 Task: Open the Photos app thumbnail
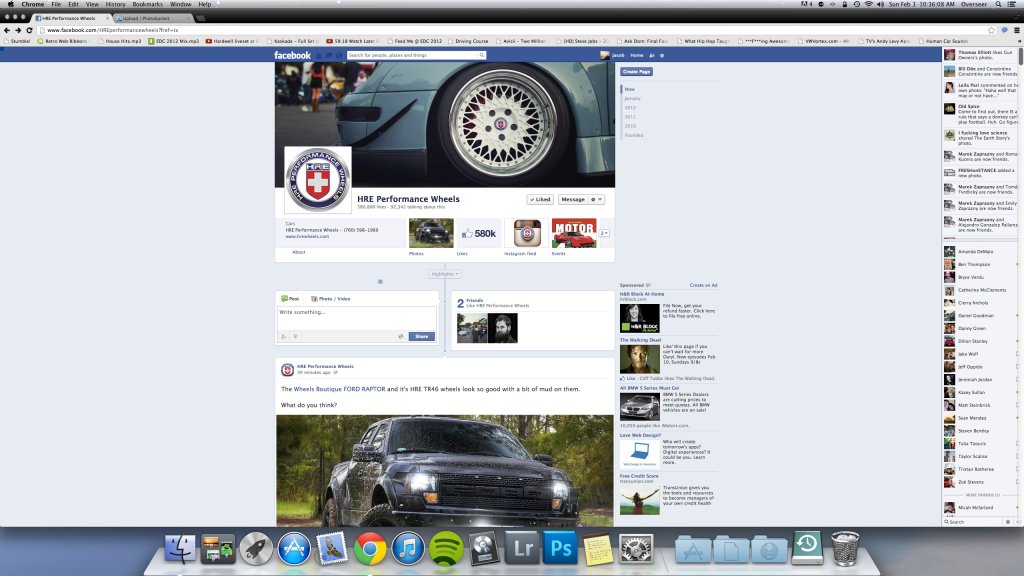[x=431, y=233]
